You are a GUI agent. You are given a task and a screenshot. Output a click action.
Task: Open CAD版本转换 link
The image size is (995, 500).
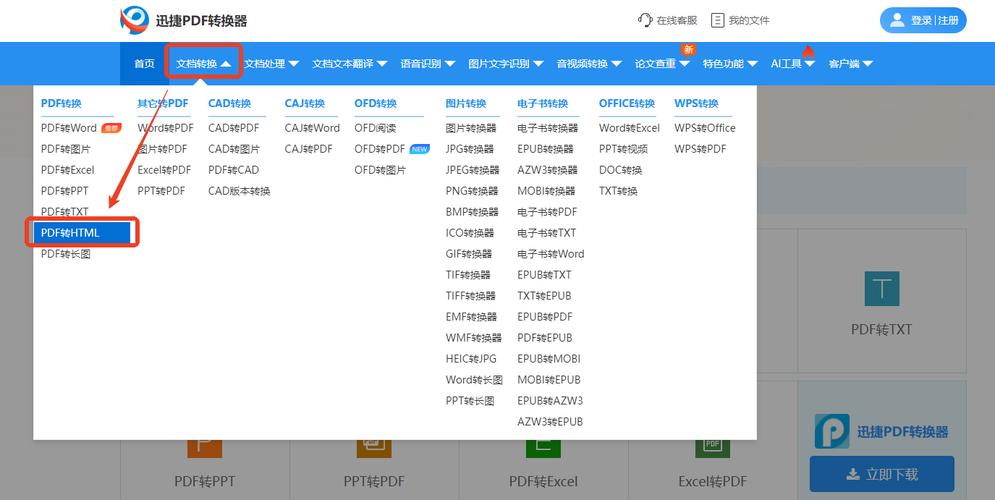pyautogui.click(x=239, y=190)
